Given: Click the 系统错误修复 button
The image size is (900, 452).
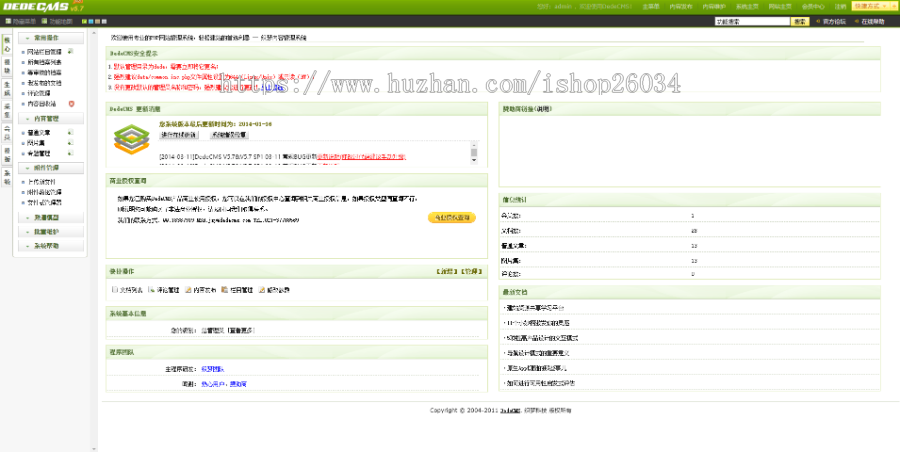Looking at the screenshot, I should 228,135.
